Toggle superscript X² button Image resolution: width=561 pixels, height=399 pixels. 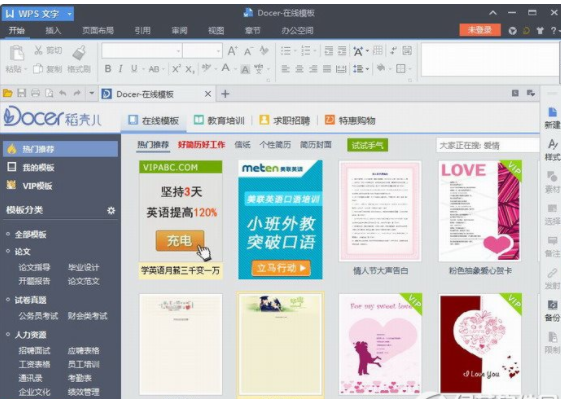[x=176, y=69]
